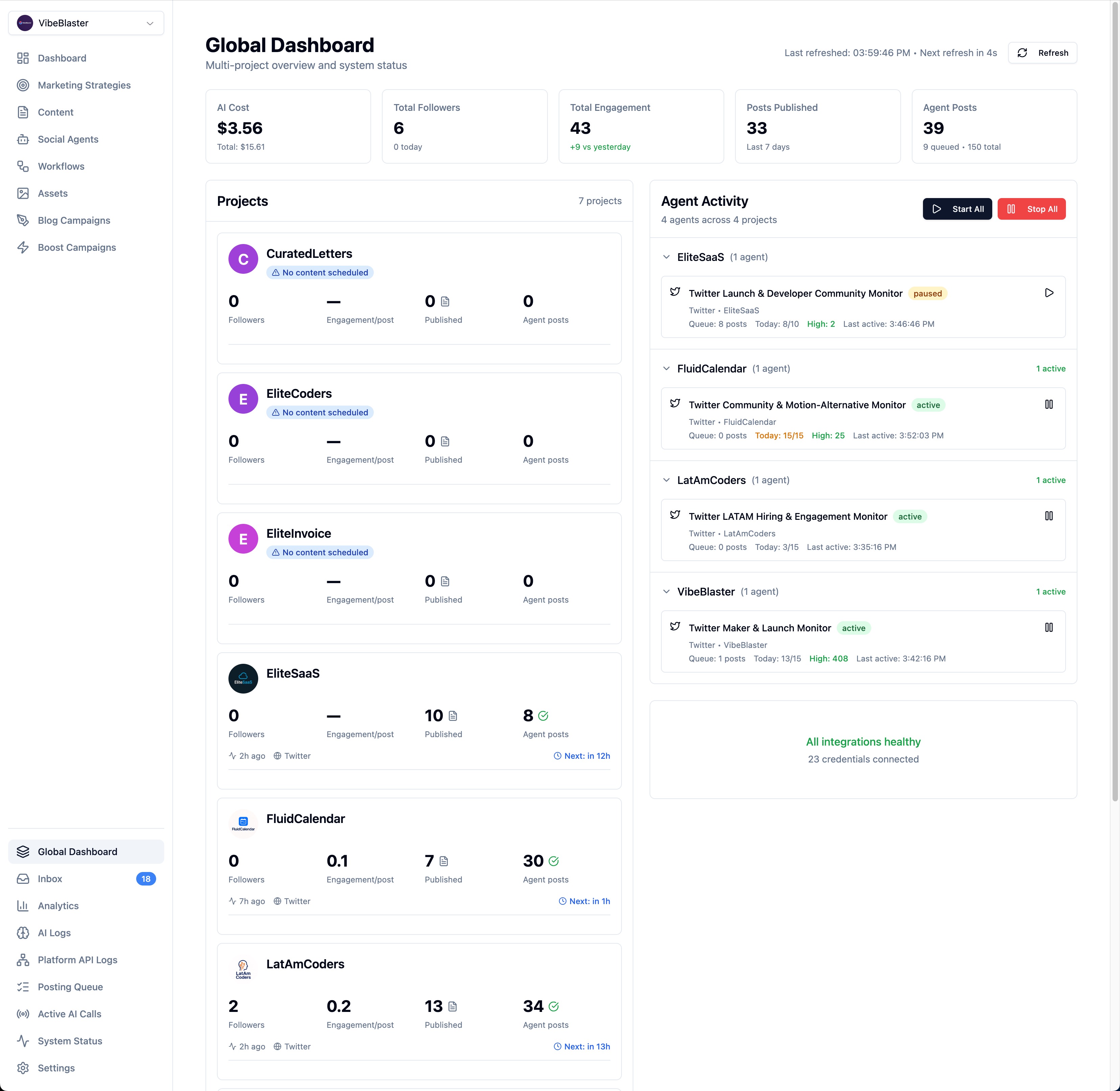Refresh the Global Dashboard data
Viewport: 1120px width, 1091px height.
coord(1042,53)
